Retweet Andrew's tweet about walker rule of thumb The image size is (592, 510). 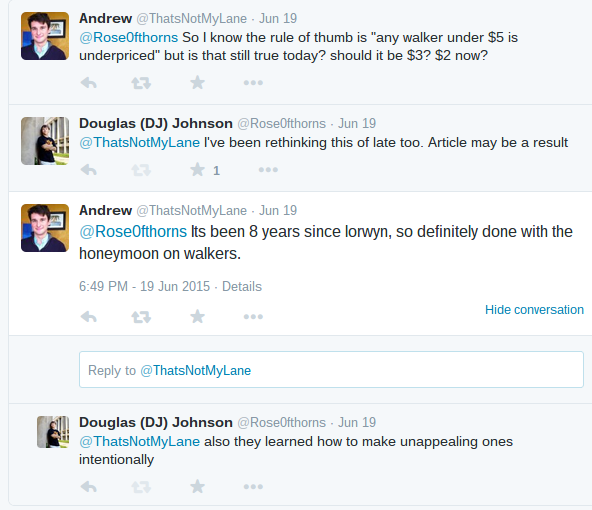pyautogui.click(x=141, y=83)
